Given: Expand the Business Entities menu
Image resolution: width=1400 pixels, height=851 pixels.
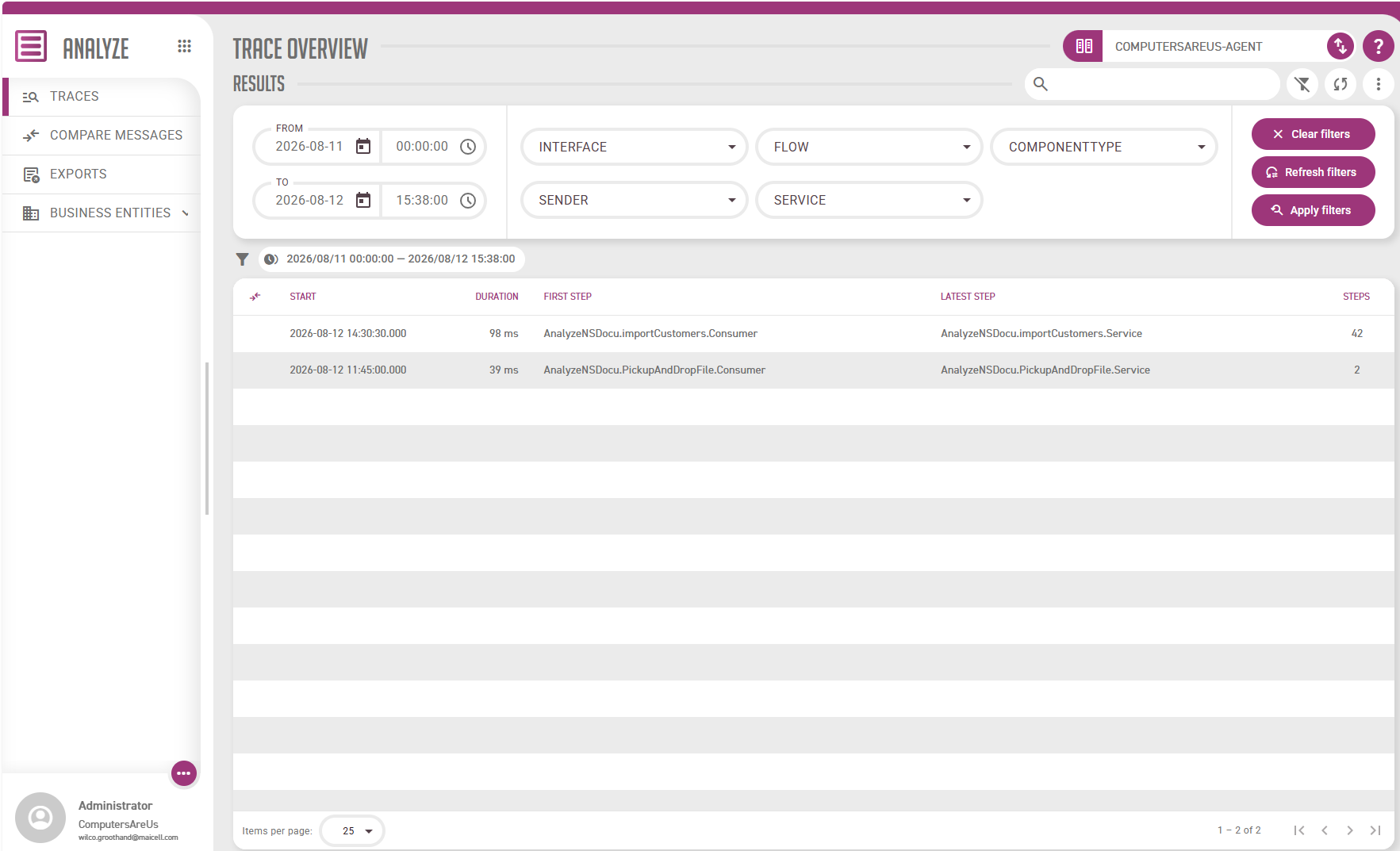Looking at the screenshot, I should click(102, 213).
